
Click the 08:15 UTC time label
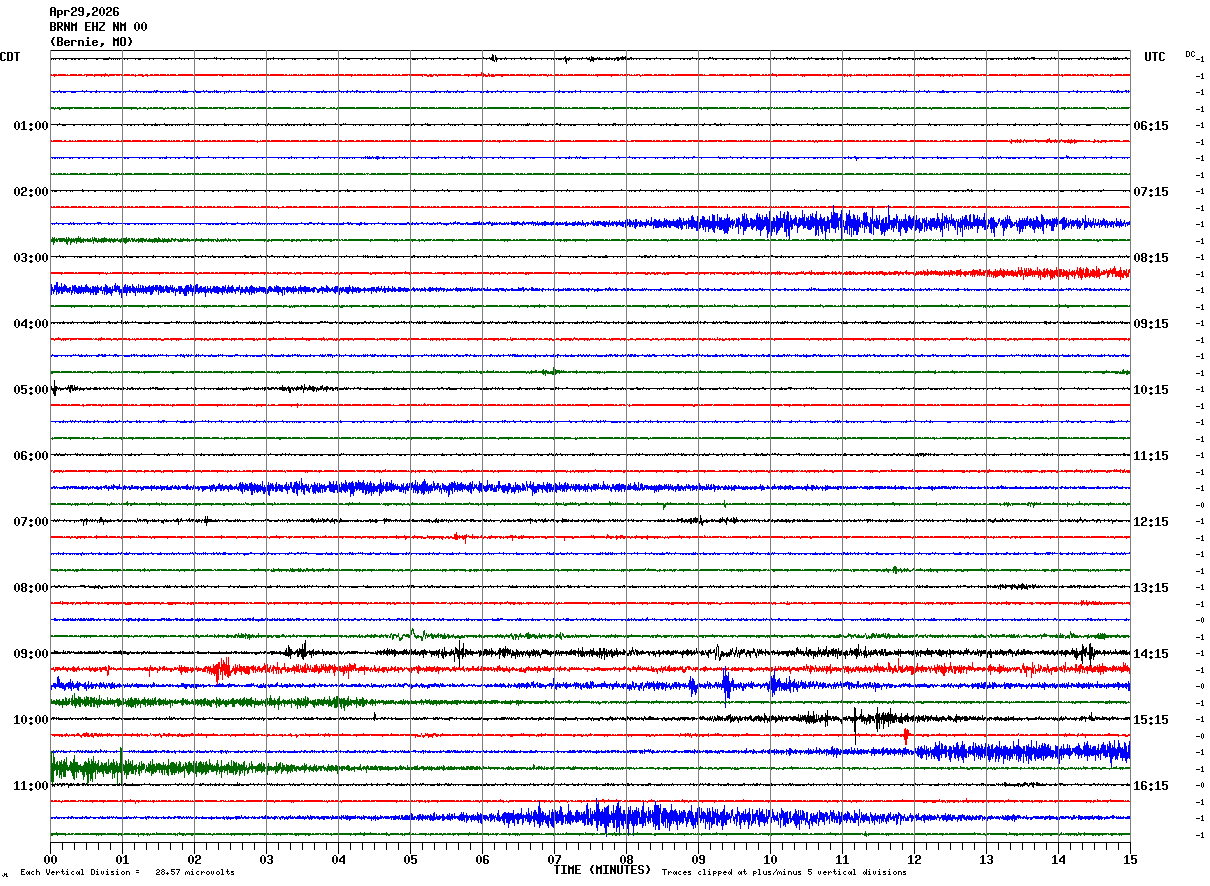(x=1150, y=258)
